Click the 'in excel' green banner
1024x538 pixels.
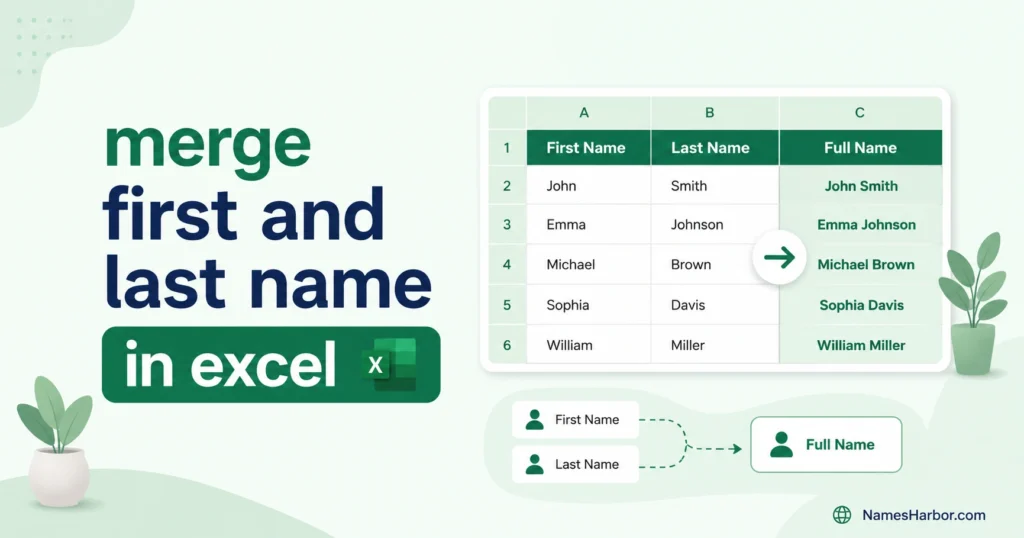point(271,364)
